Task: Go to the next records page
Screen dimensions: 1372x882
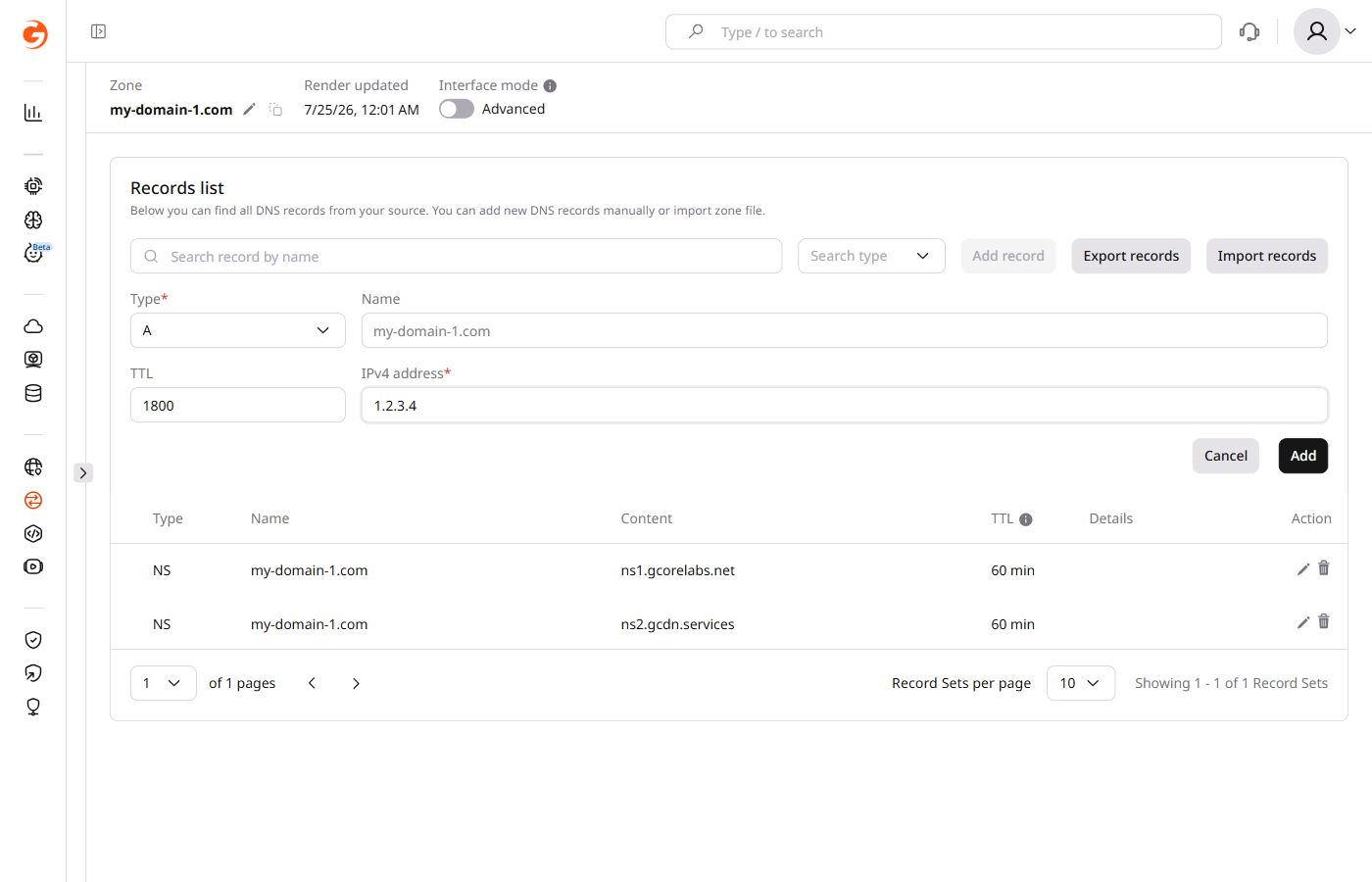Action: (356, 683)
